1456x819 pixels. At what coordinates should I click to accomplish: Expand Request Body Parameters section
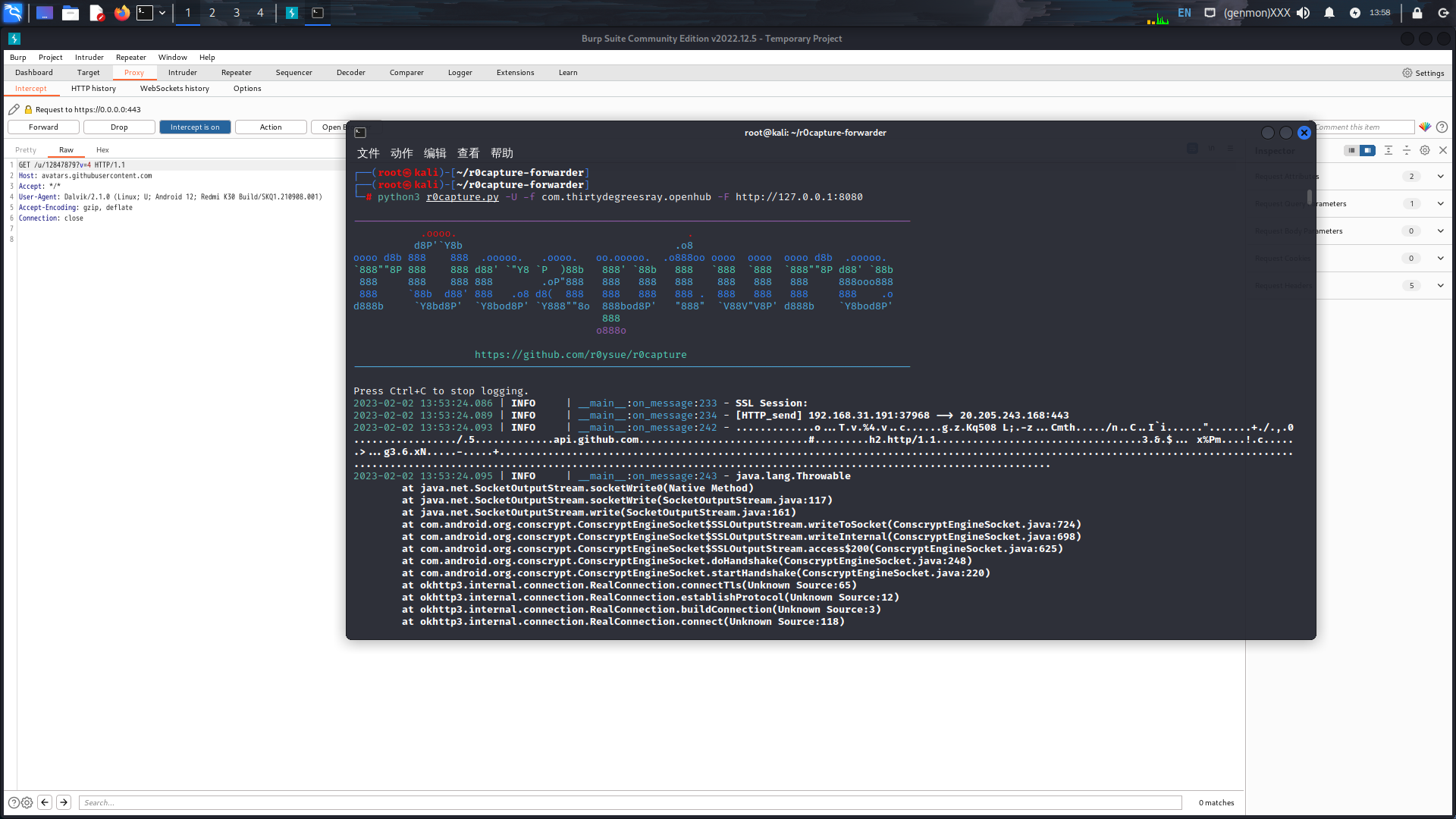[1440, 231]
